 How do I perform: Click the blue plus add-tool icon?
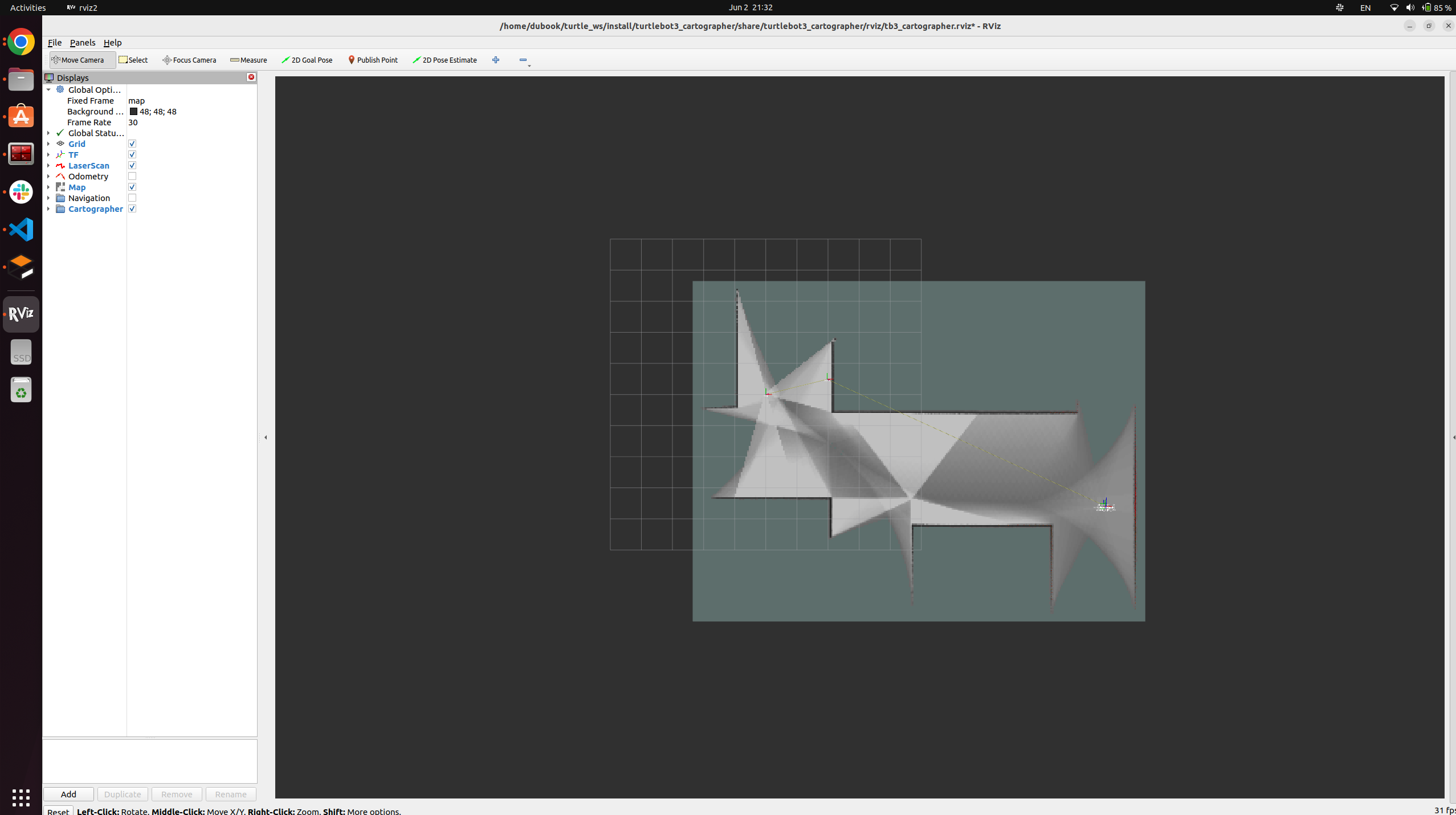point(496,60)
